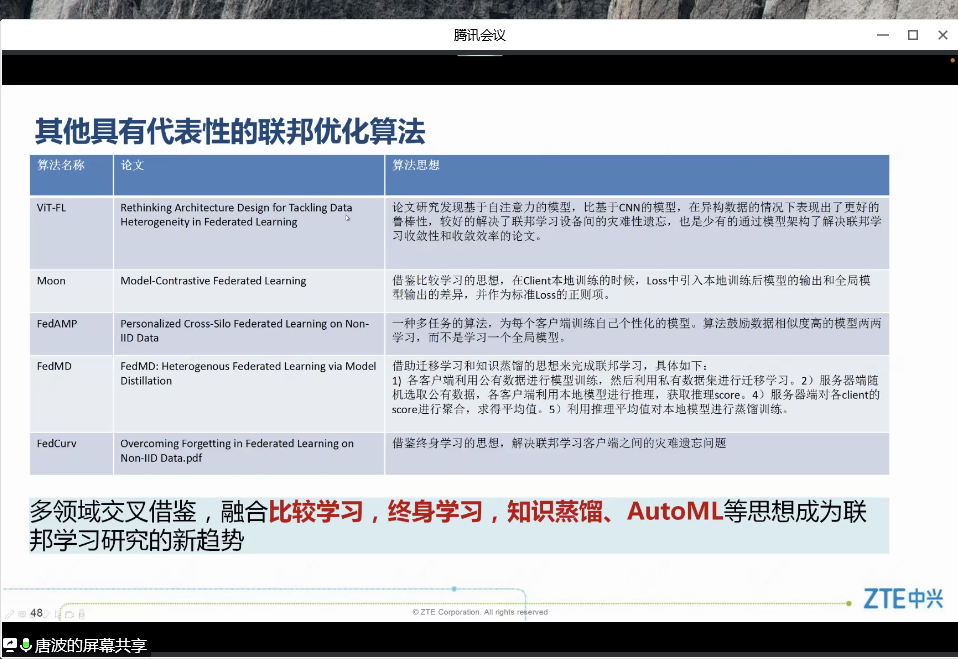Click the green microphone icon at bottom-left
The height and width of the screenshot is (659, 958).
coord(25,646)
